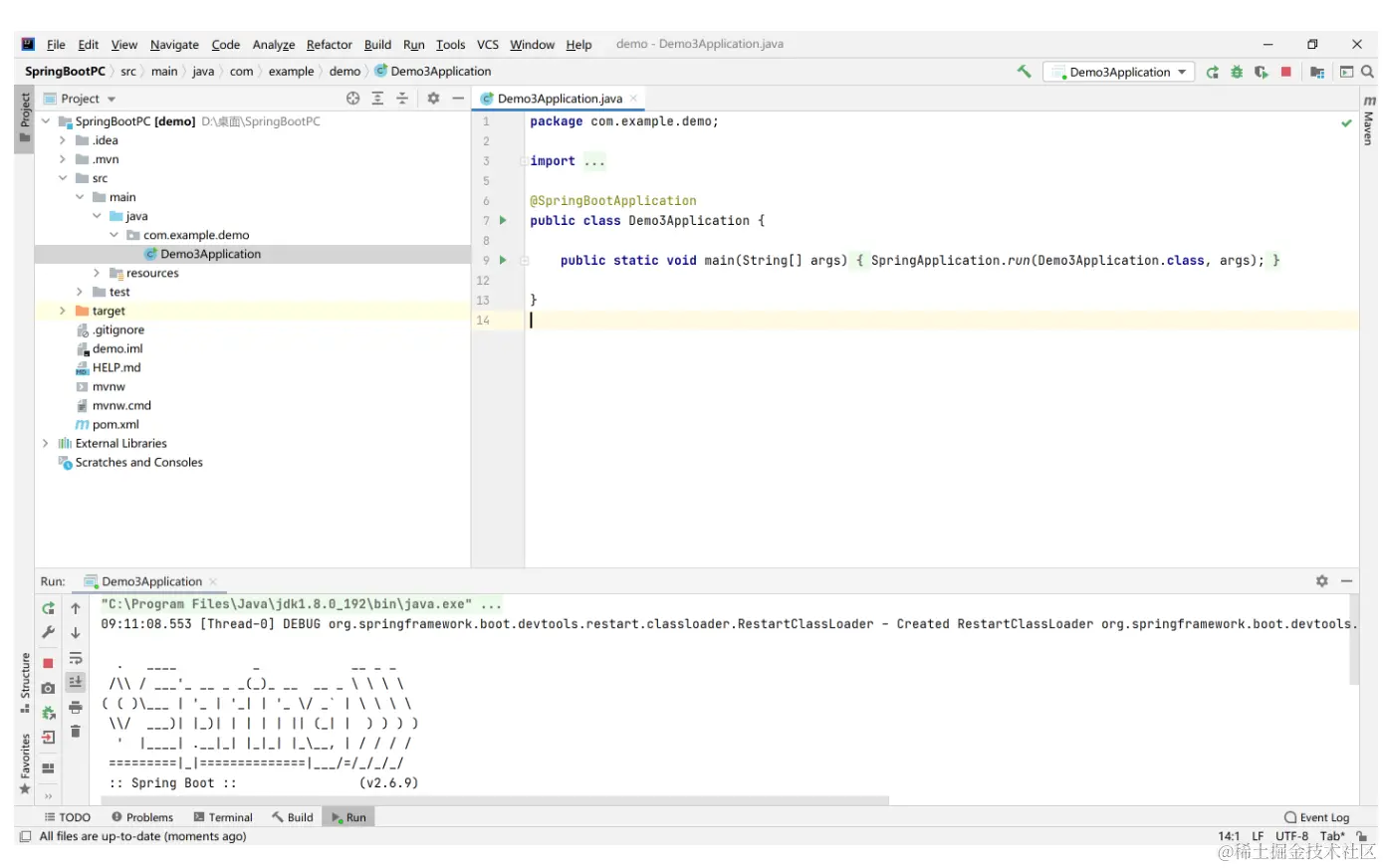The height and width of the screenshot is (868, 1383).
Task: Open Search Everywhere magnifier icon
Action: pos(1368,72)
